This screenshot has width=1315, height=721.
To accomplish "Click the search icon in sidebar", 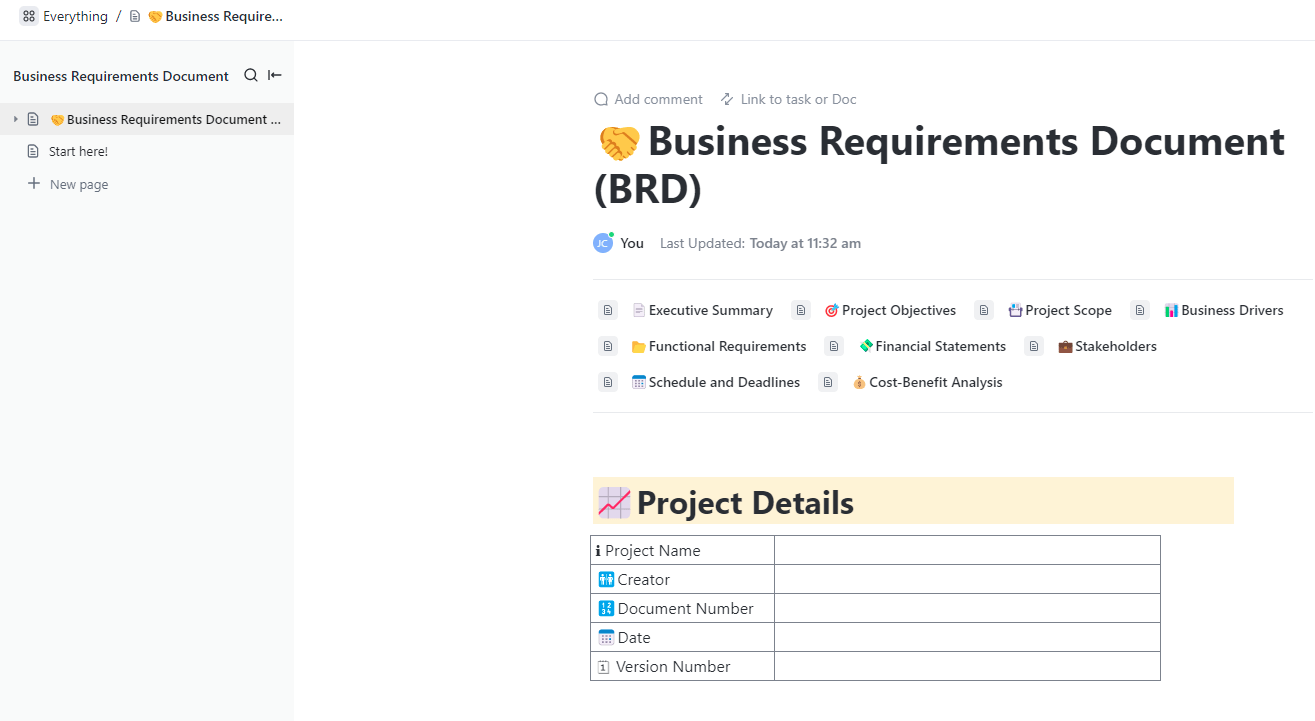I will pos(251,75).
